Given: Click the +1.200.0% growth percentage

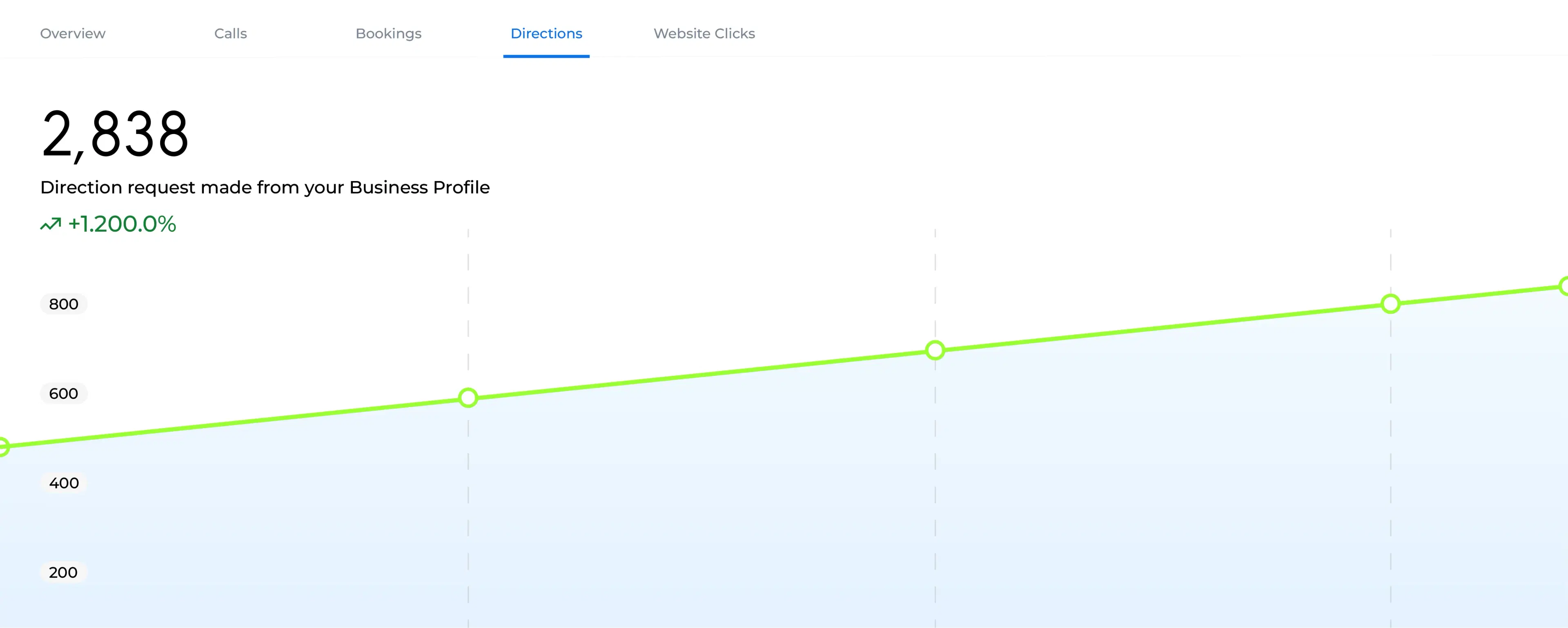Looking at the screenshot, I should pyautogui.click(x=122, y=224).
